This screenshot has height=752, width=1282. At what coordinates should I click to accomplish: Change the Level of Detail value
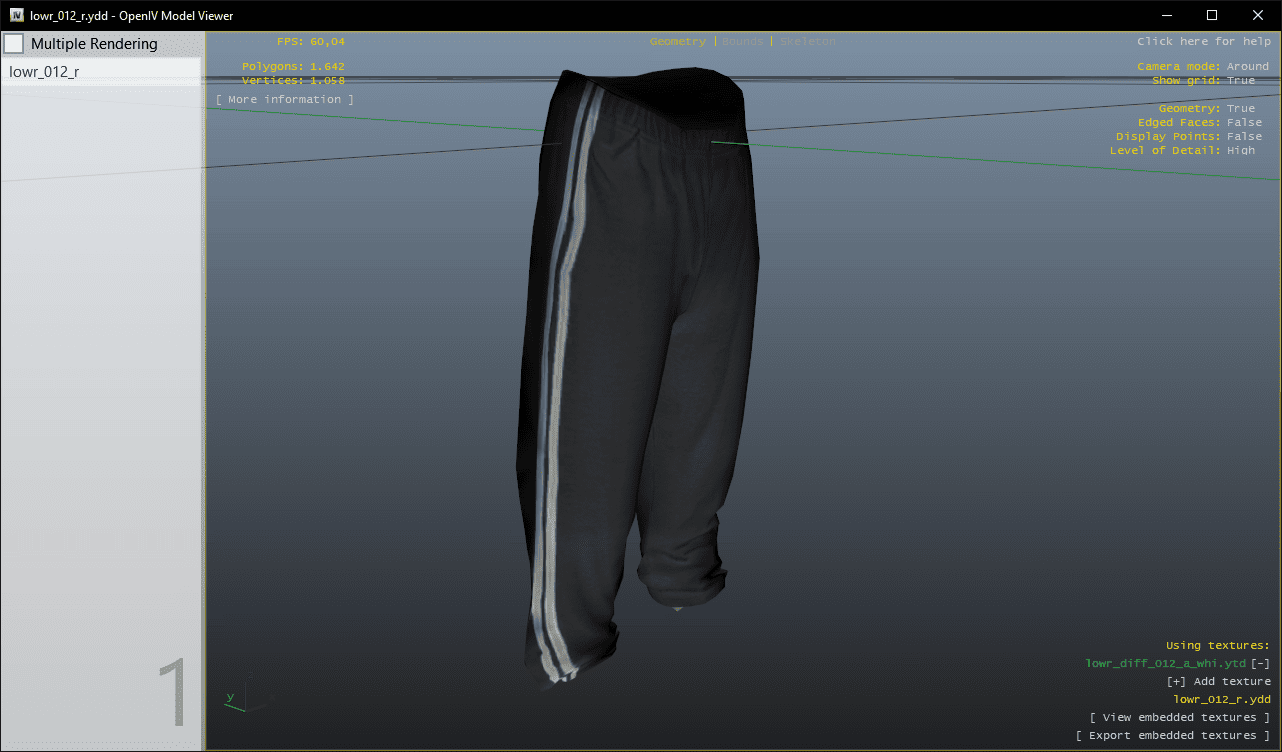point(1240,150)
